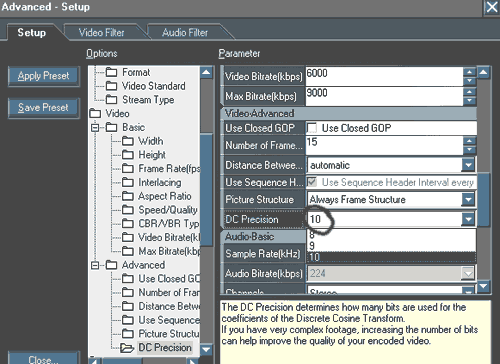This screenshot has height=364, width=500.
Task: Toggle Use Sequence Header Interval checkbox
Action: [312, 182]
